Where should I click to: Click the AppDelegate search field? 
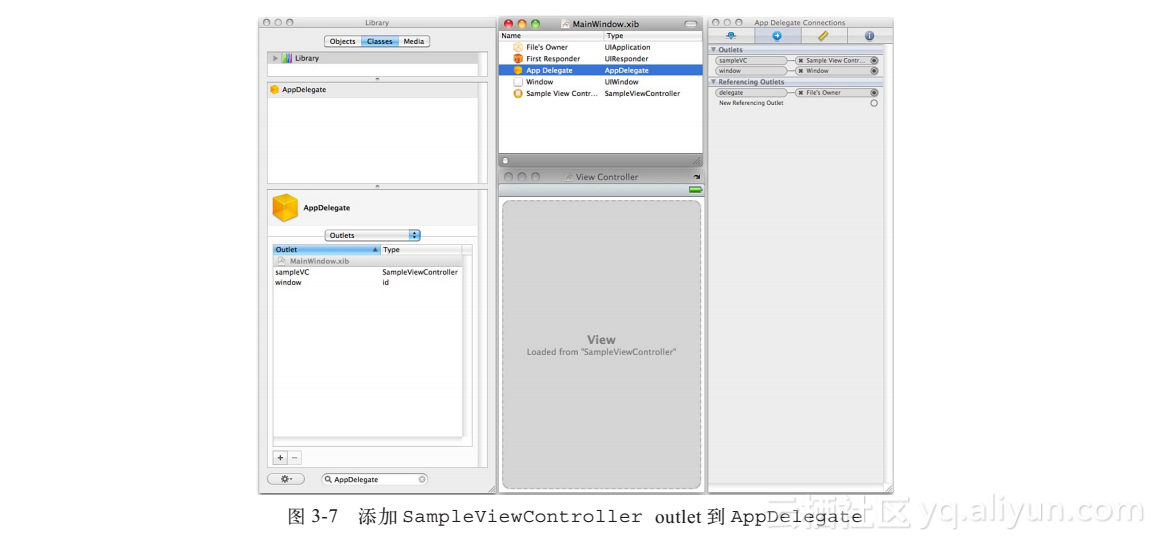click(375, 479)
